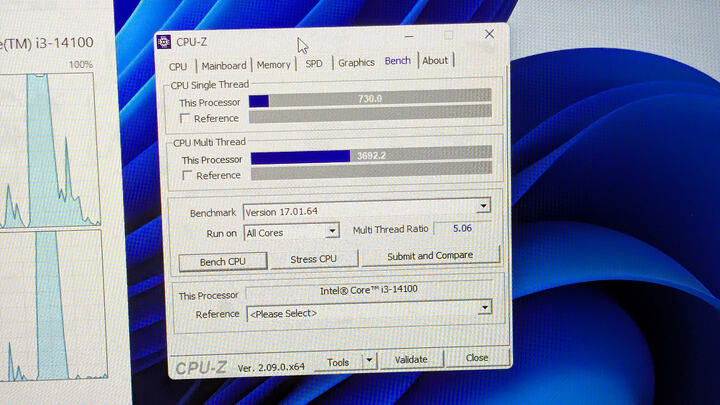Select the Graphics tab
Viewport: 720px width, 405px height.
point(356,62)
